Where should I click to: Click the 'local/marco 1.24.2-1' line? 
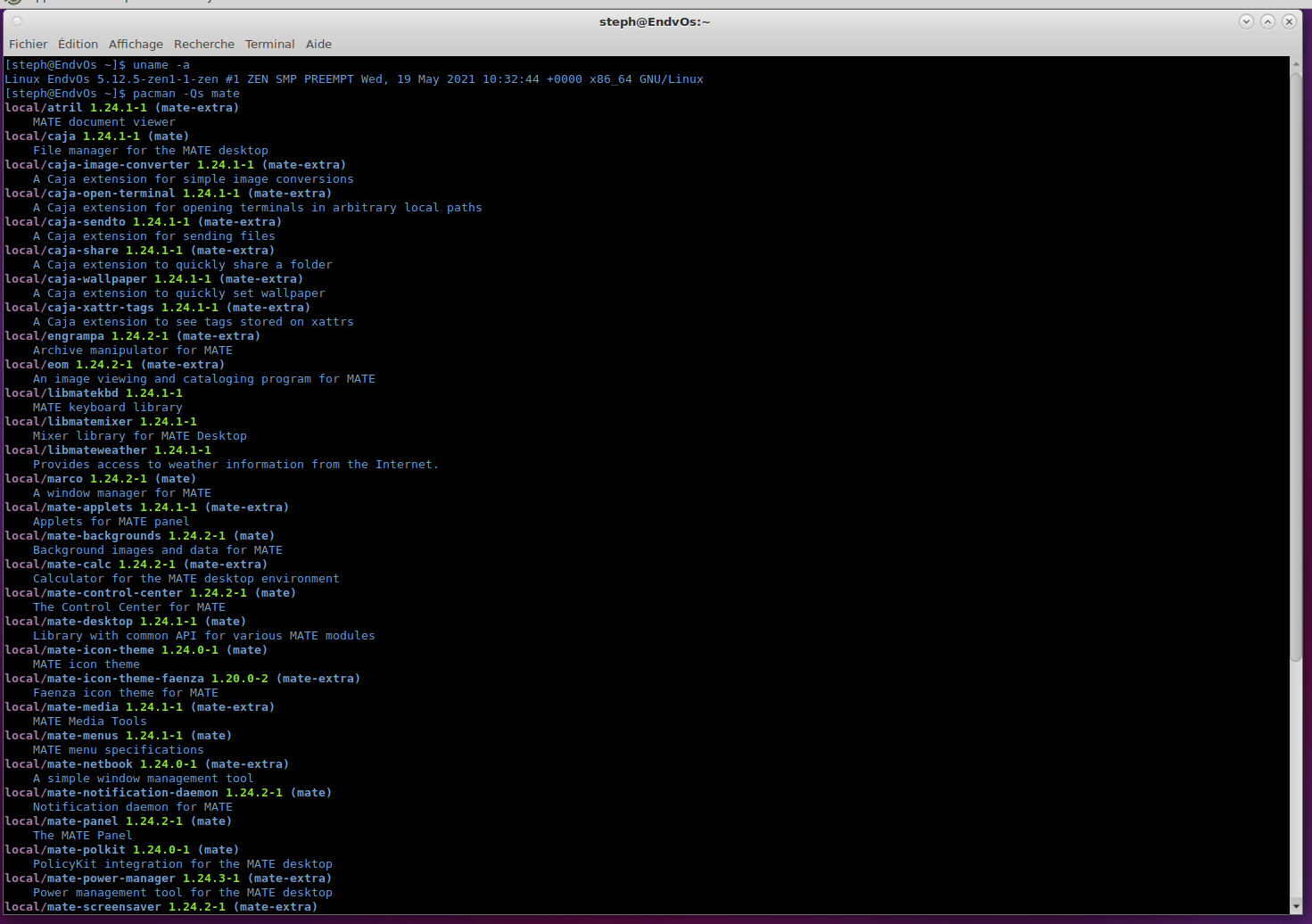[x=100, y=479]
